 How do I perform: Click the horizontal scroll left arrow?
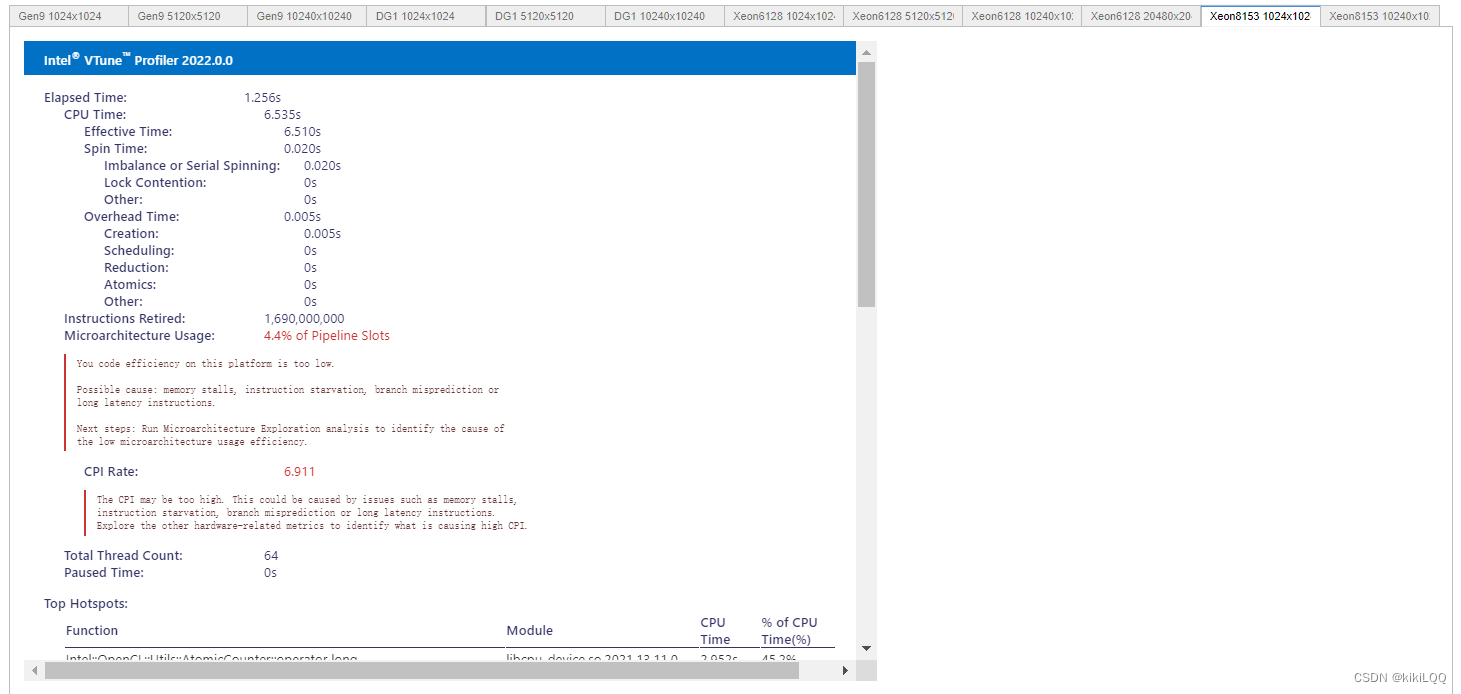tap(34, 670)
